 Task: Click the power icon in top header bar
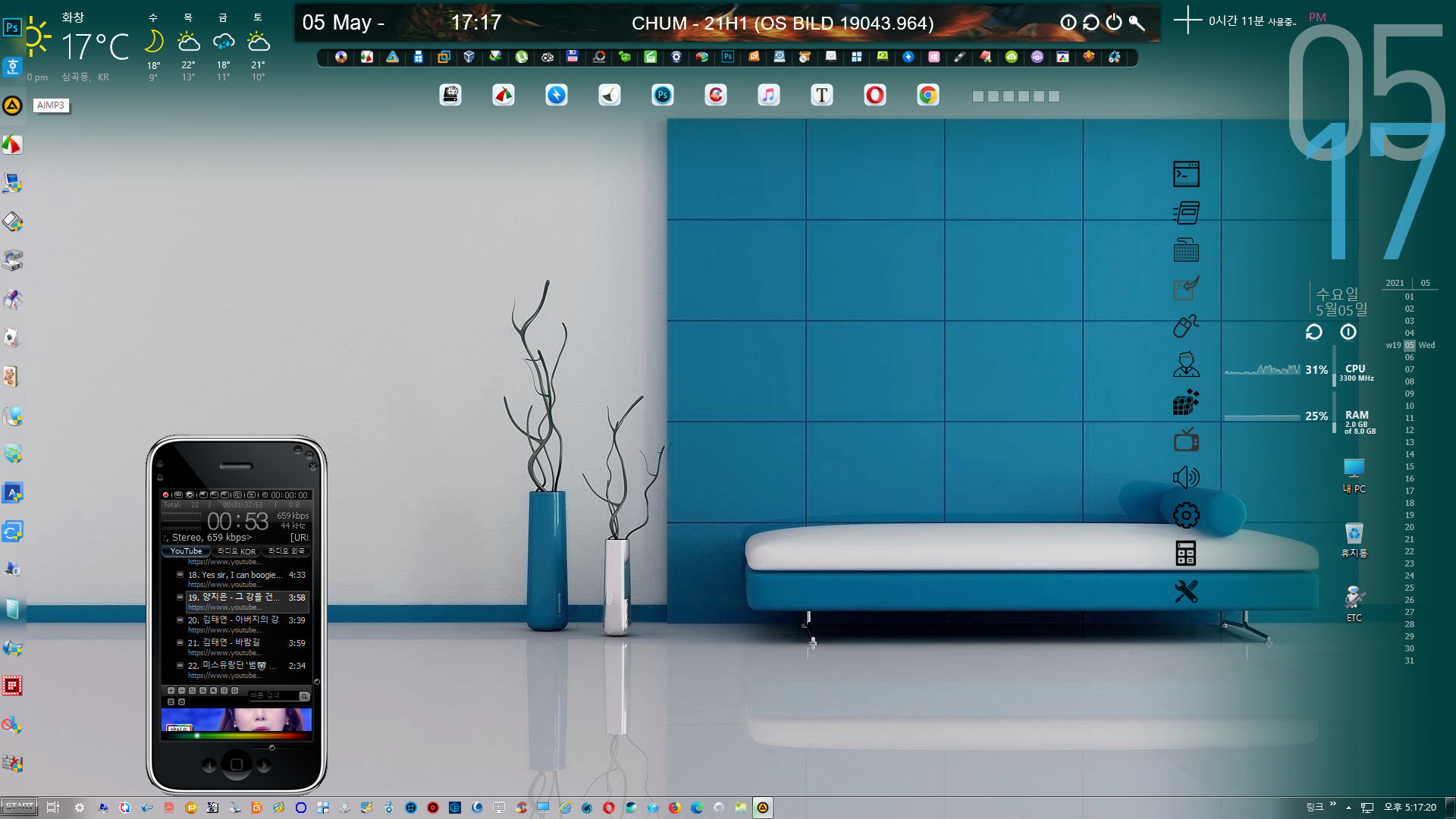pos(1113,23)
